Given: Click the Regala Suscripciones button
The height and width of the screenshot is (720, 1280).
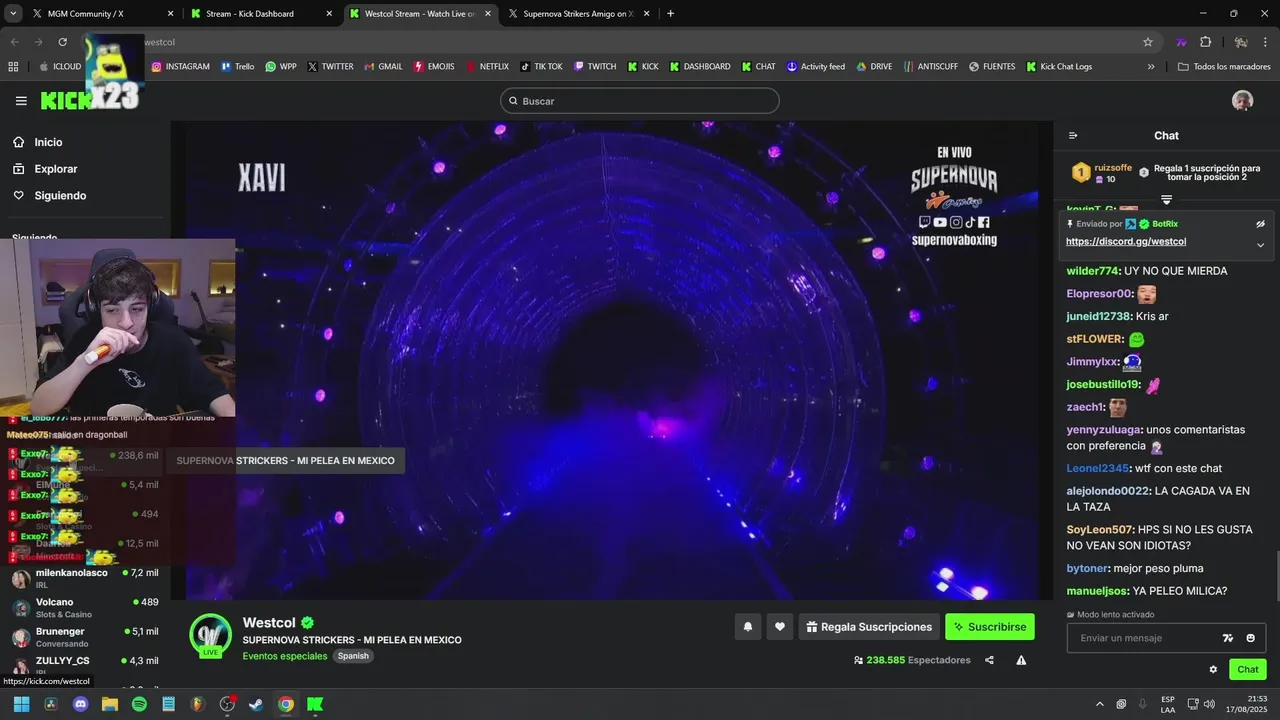Looking at the screenshot, I should [x=869, y=627].
